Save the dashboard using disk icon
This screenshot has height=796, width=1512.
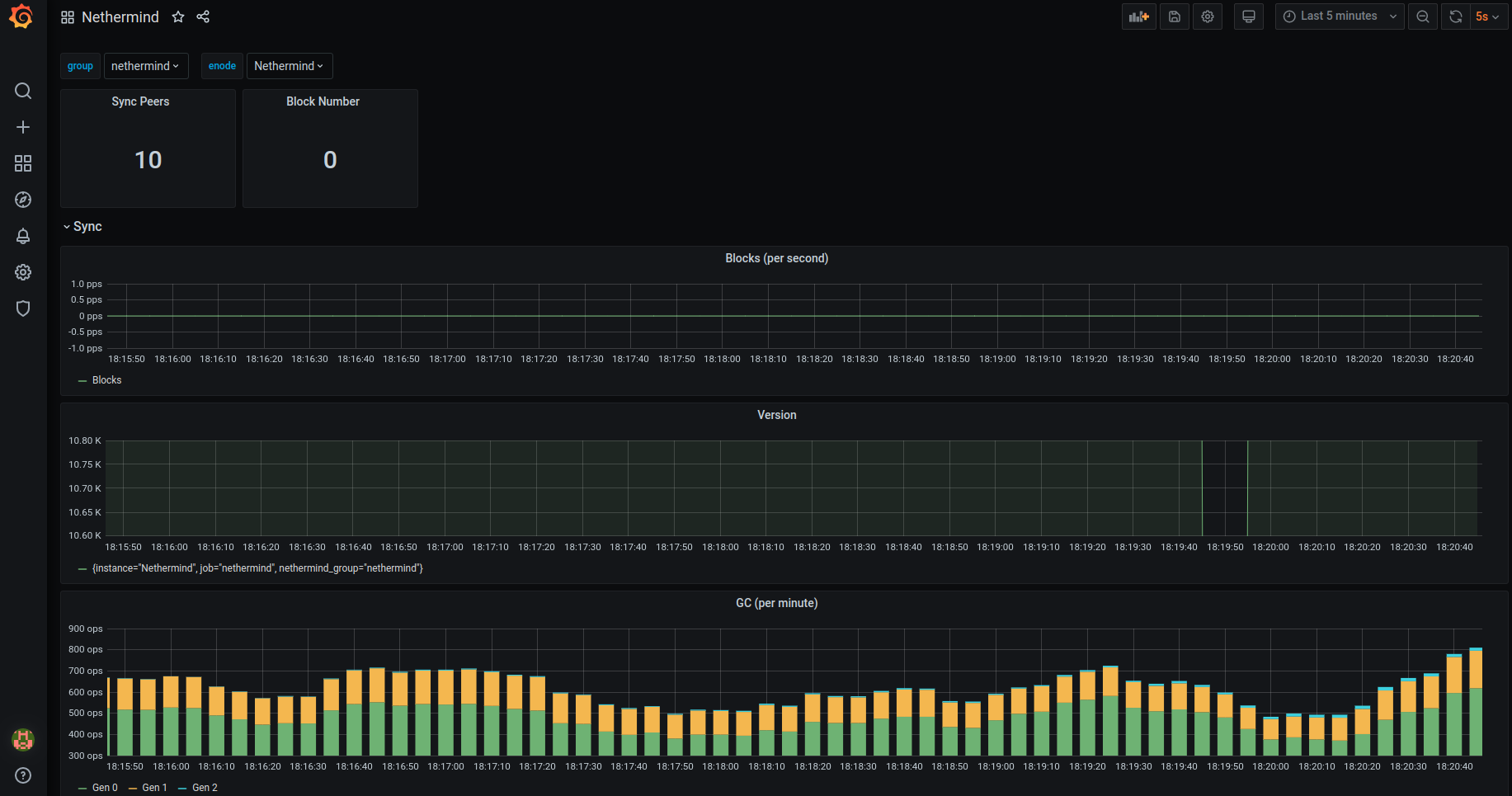(1175, 16)
